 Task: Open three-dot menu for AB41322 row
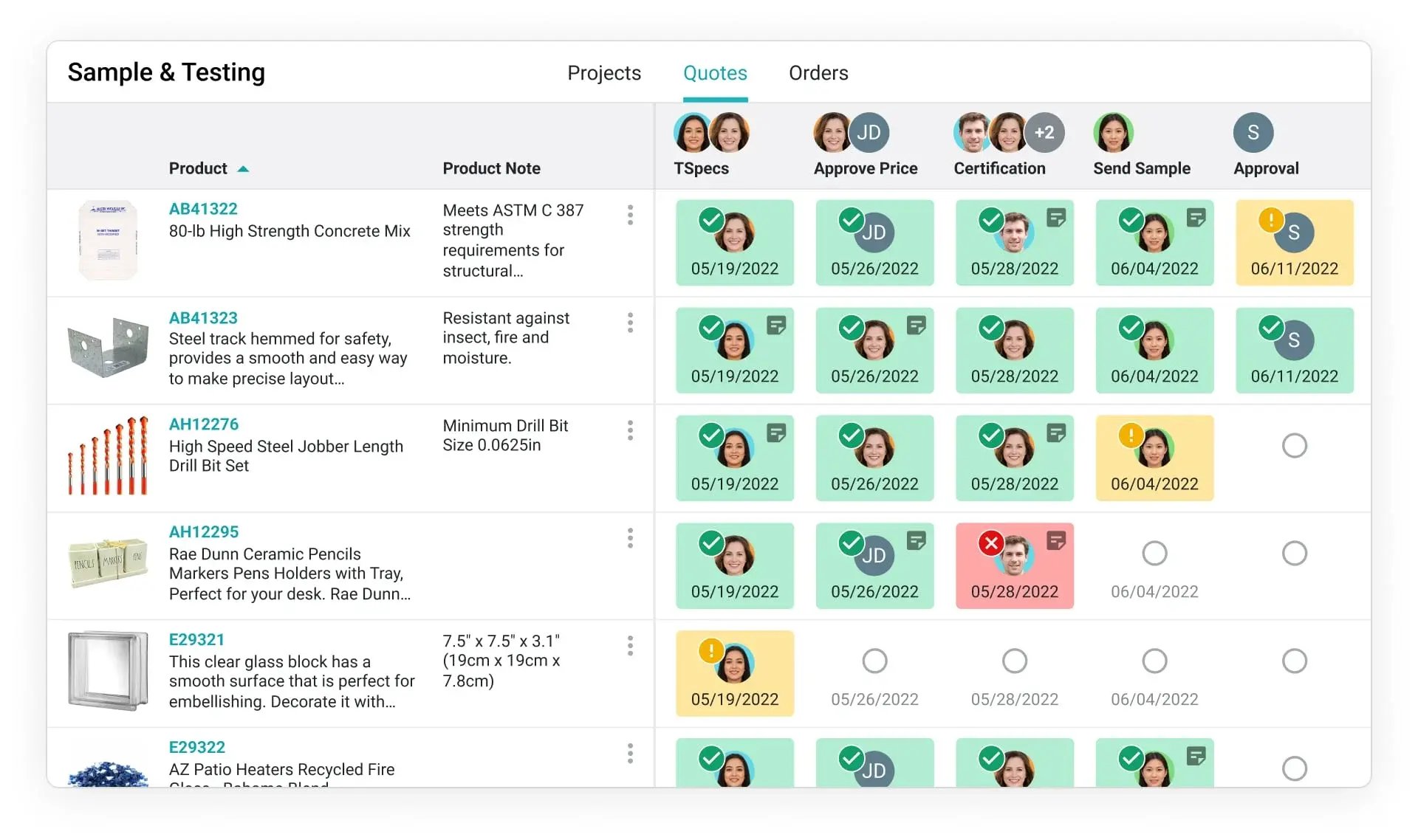point(630,215)
